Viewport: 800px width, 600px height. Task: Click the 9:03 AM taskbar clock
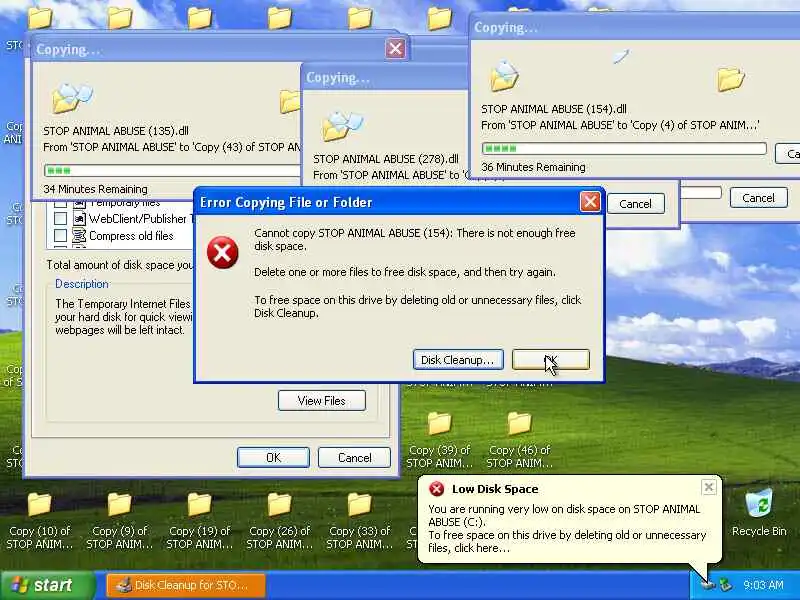coord(763,585)
